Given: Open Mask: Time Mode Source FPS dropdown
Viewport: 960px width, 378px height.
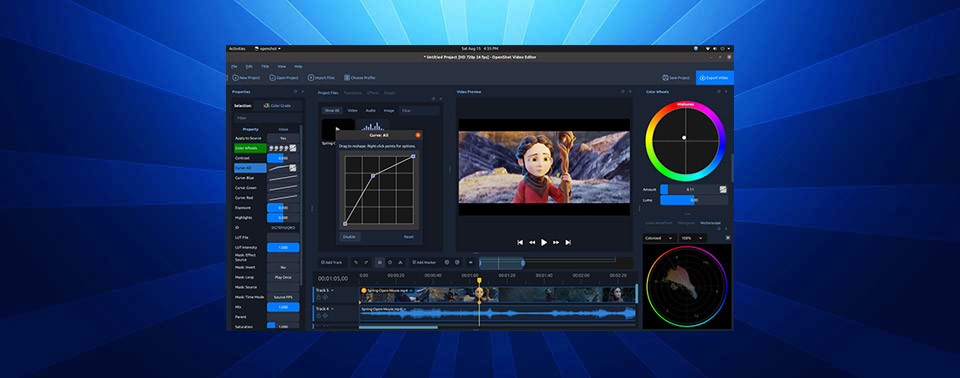Looking at the screenshot, I should tap(283, 297).
